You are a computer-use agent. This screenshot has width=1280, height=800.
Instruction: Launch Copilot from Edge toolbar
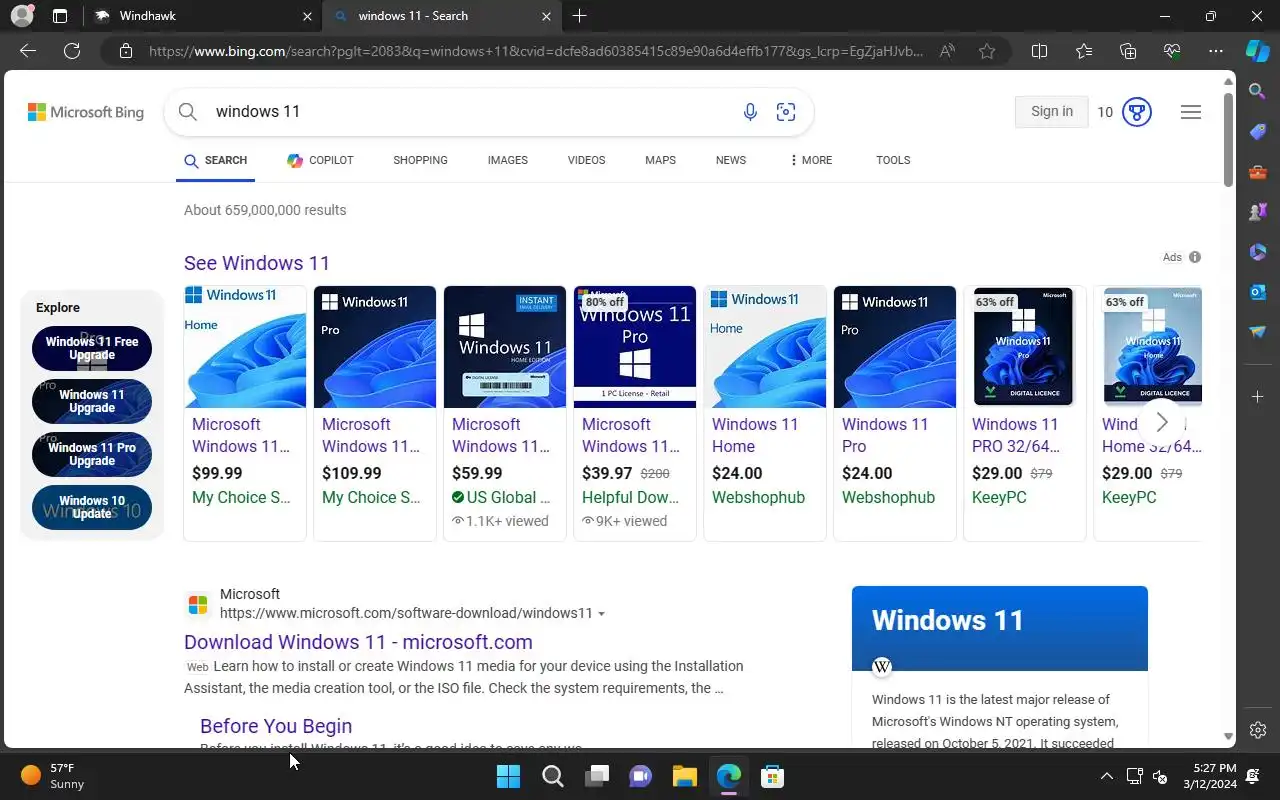click(1257, 51)
